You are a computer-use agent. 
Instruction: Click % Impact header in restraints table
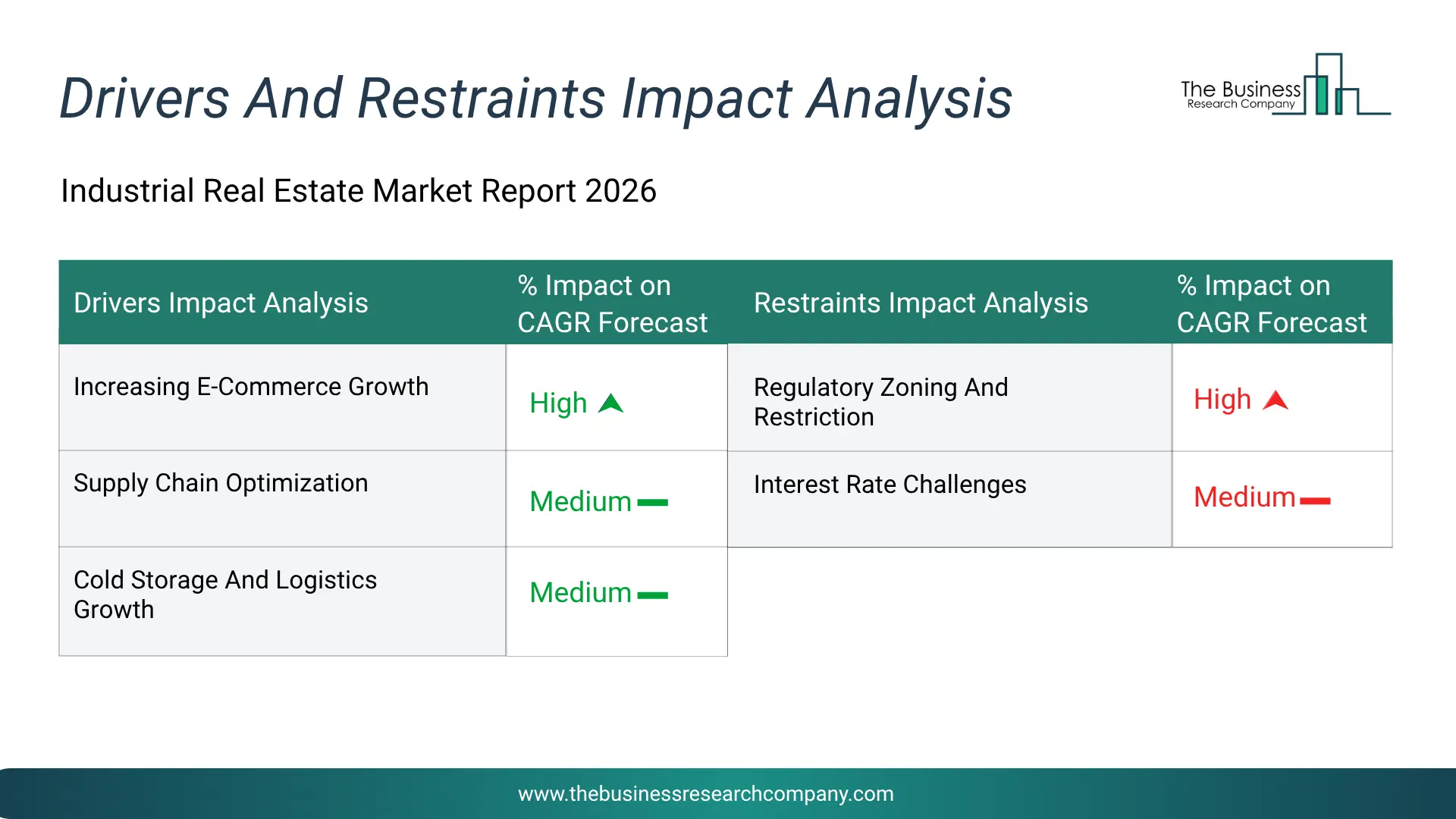click(1272, 304)
